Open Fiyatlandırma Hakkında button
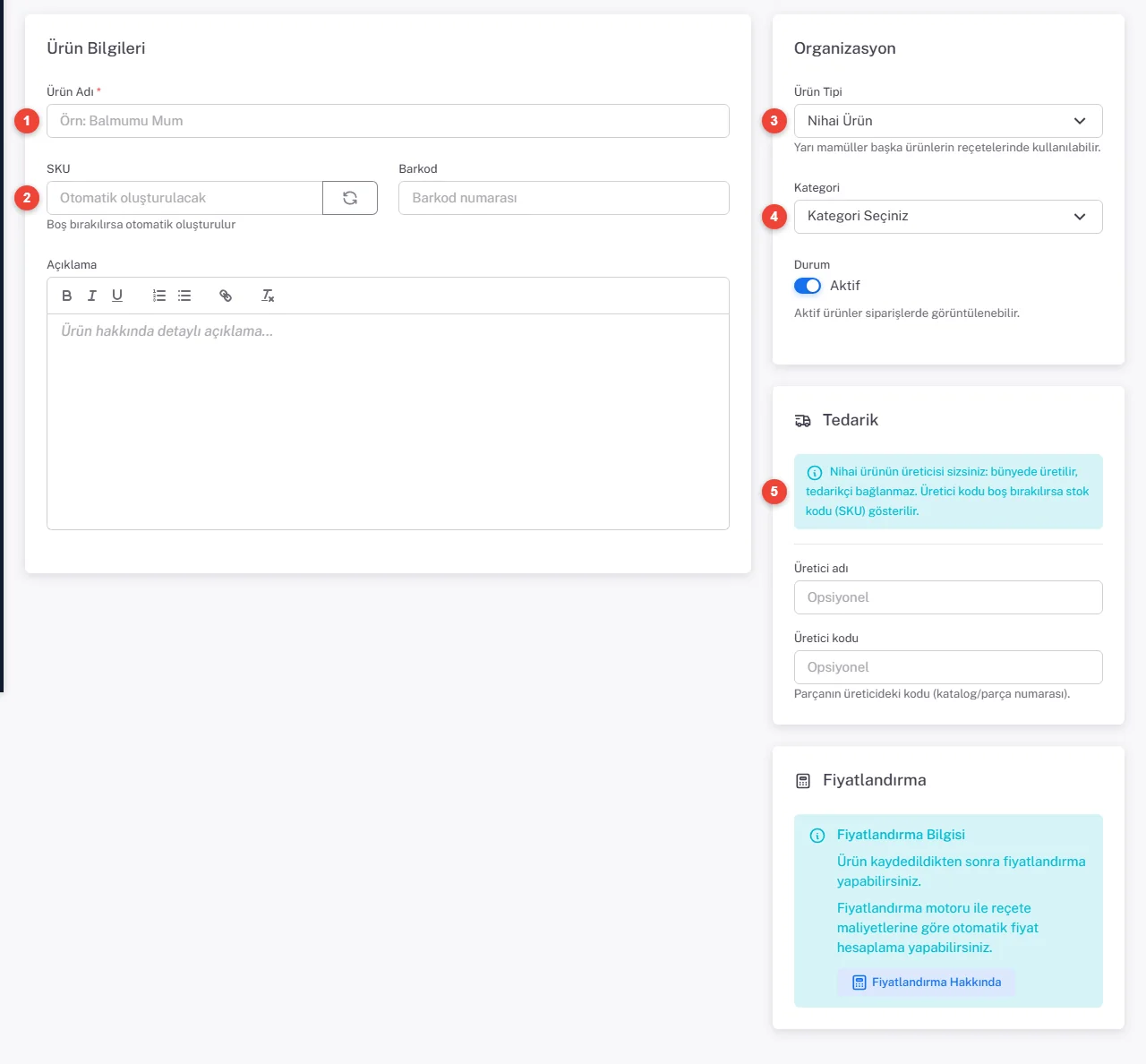Screen dimensions: 1146x1064 coord(927,982)
